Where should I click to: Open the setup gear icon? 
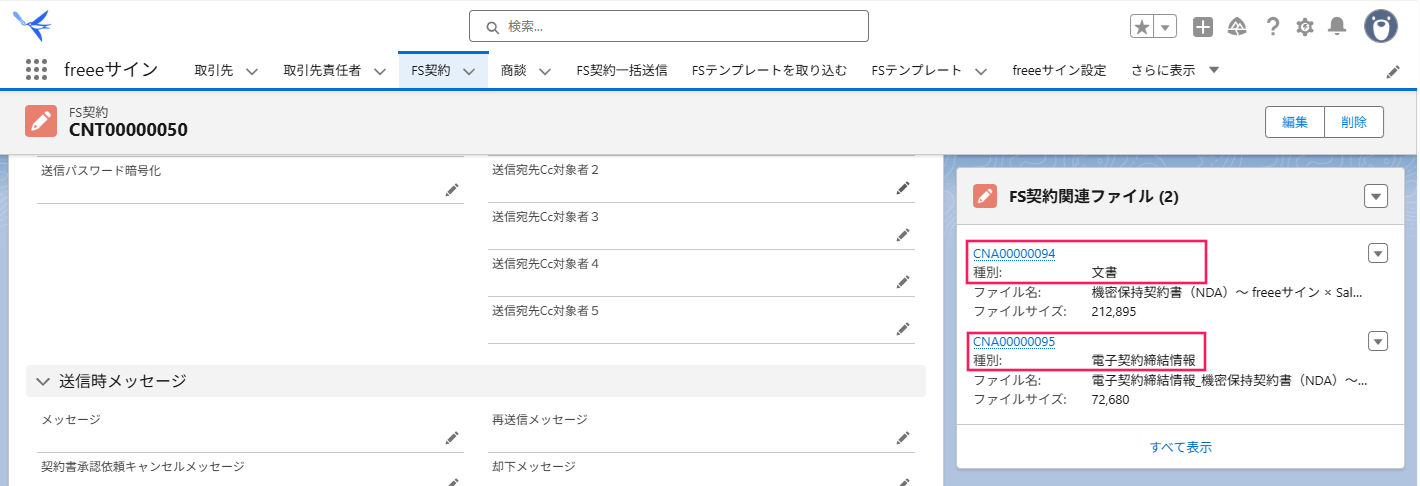click(1305, 27)
